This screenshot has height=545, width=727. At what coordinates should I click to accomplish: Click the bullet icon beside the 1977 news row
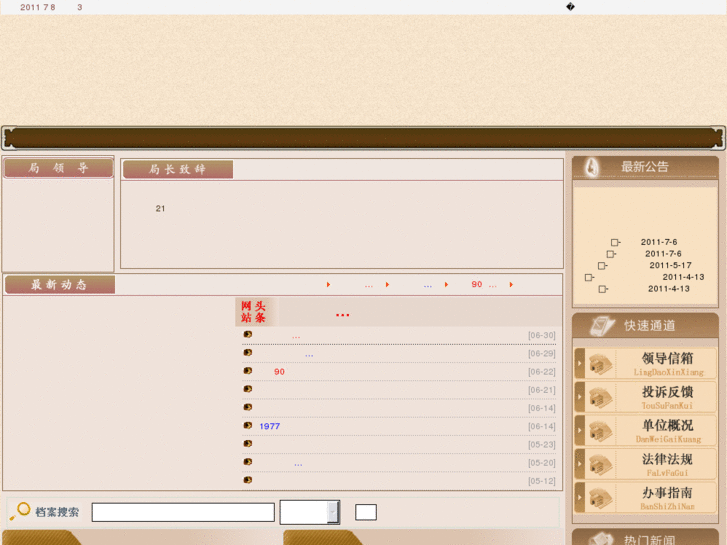click(x=248, y=425)
